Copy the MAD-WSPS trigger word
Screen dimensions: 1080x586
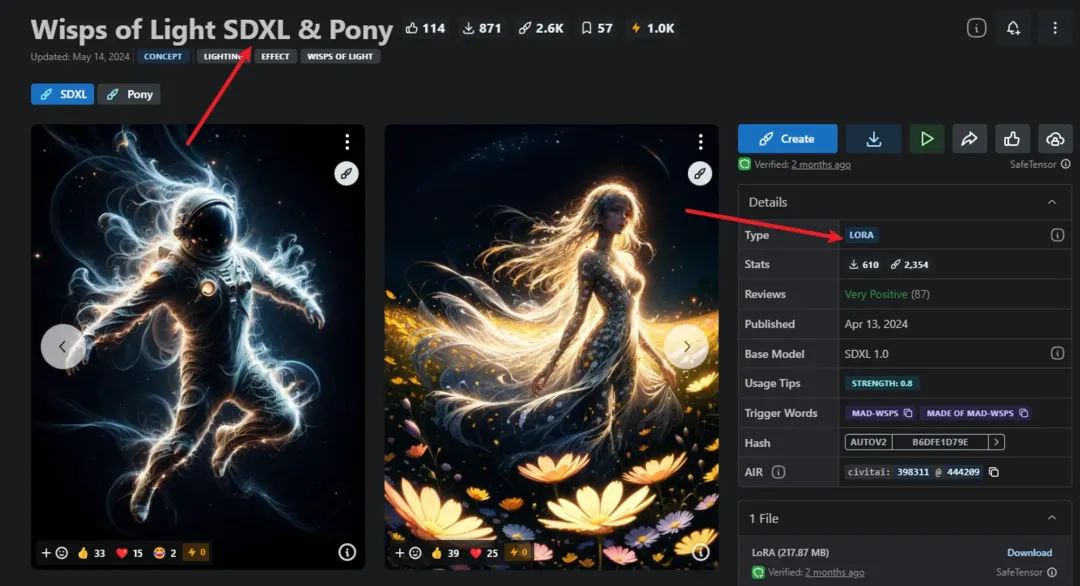point(908,413)
